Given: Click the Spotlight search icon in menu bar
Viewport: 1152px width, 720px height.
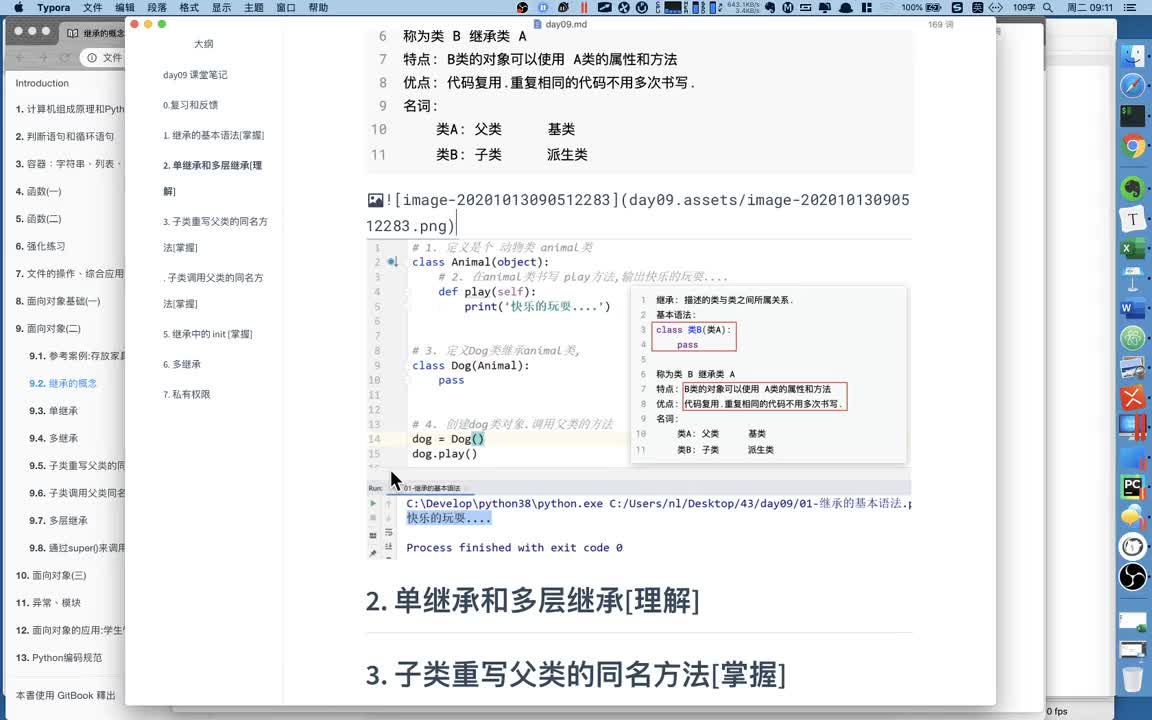Looking at the screenshot, I should click(1048, 7).
